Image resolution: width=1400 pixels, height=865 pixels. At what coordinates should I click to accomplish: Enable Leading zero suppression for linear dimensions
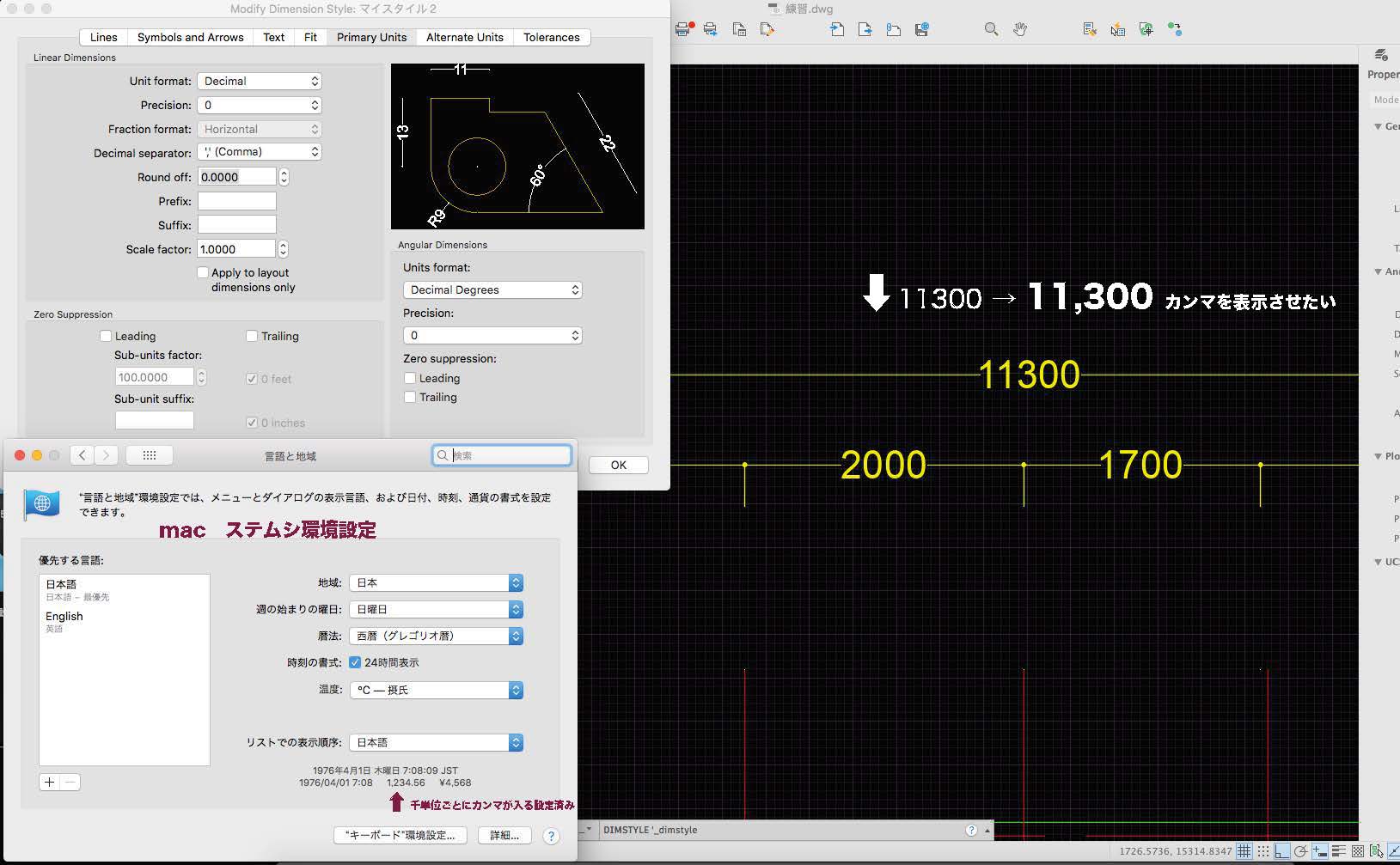tap(106, 336)
